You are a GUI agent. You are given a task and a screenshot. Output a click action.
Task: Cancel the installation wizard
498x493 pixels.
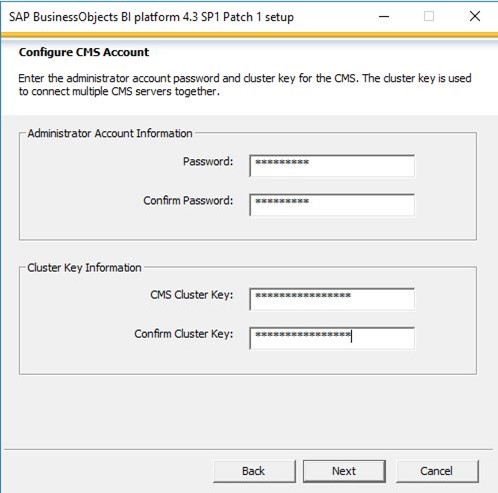click(x=437, y=471)
